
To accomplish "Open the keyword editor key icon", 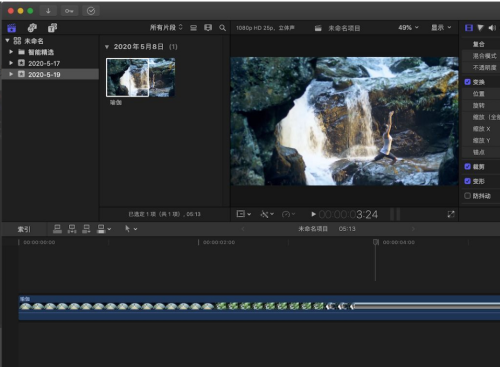I will 69,11.
